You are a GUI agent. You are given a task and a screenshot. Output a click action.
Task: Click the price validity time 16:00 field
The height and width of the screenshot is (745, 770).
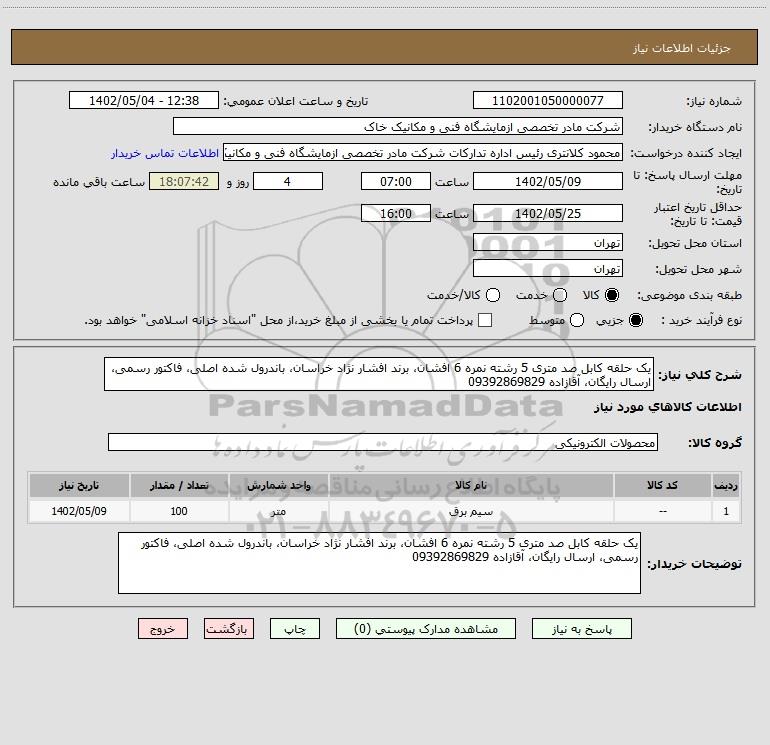396,214
